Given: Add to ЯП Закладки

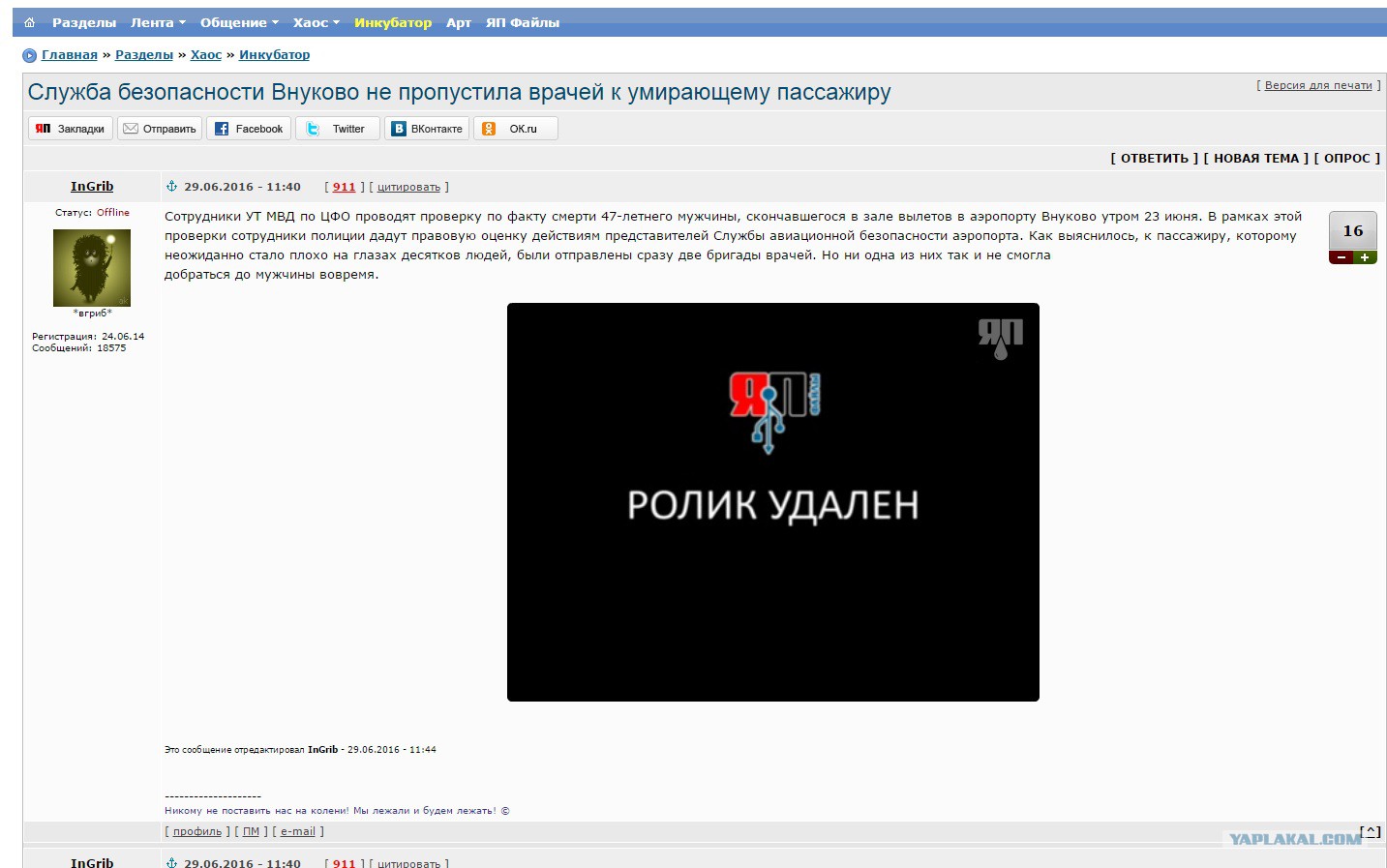Looking at the screenshot, I should point(71,129).
